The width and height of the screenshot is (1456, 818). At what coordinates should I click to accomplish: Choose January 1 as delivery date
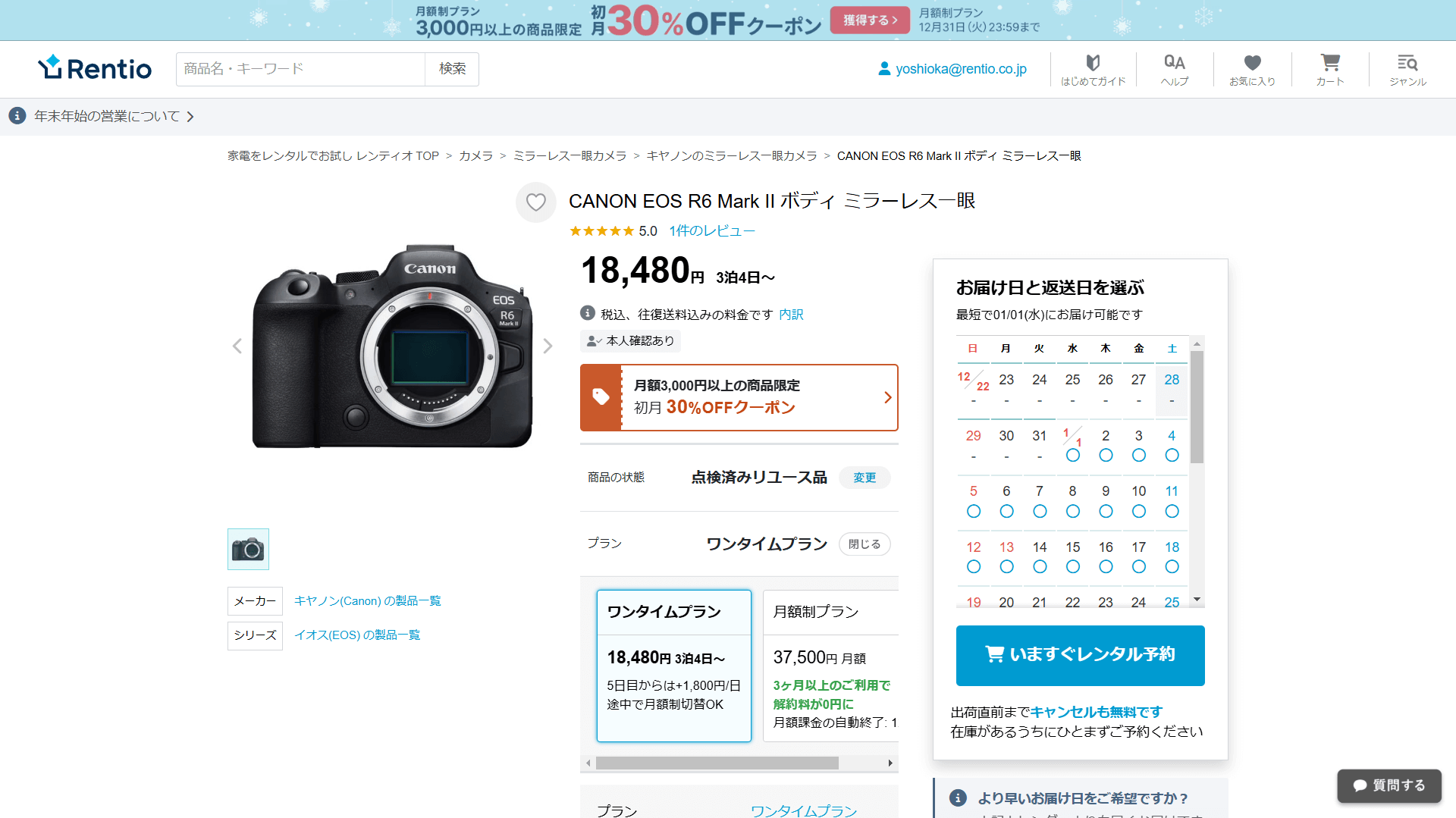click(x=1072, y=446)
